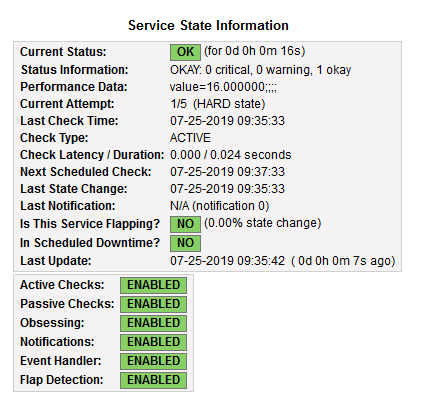Click the Check Type ACTIVE value
The height and width of the screenshot is (406, 428).
pos(190,138)
